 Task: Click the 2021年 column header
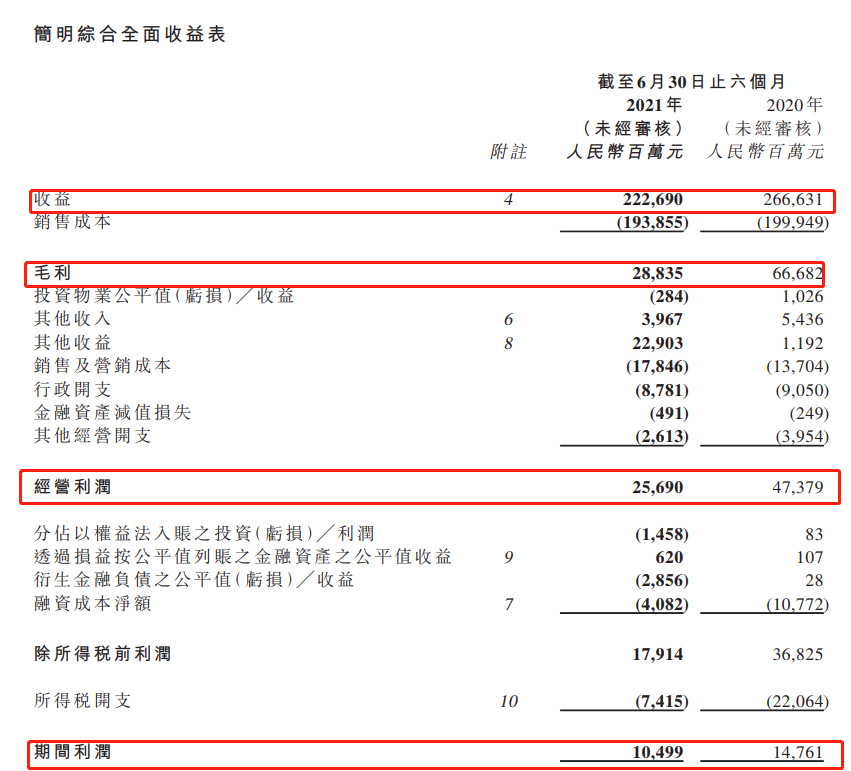point(653,105)
